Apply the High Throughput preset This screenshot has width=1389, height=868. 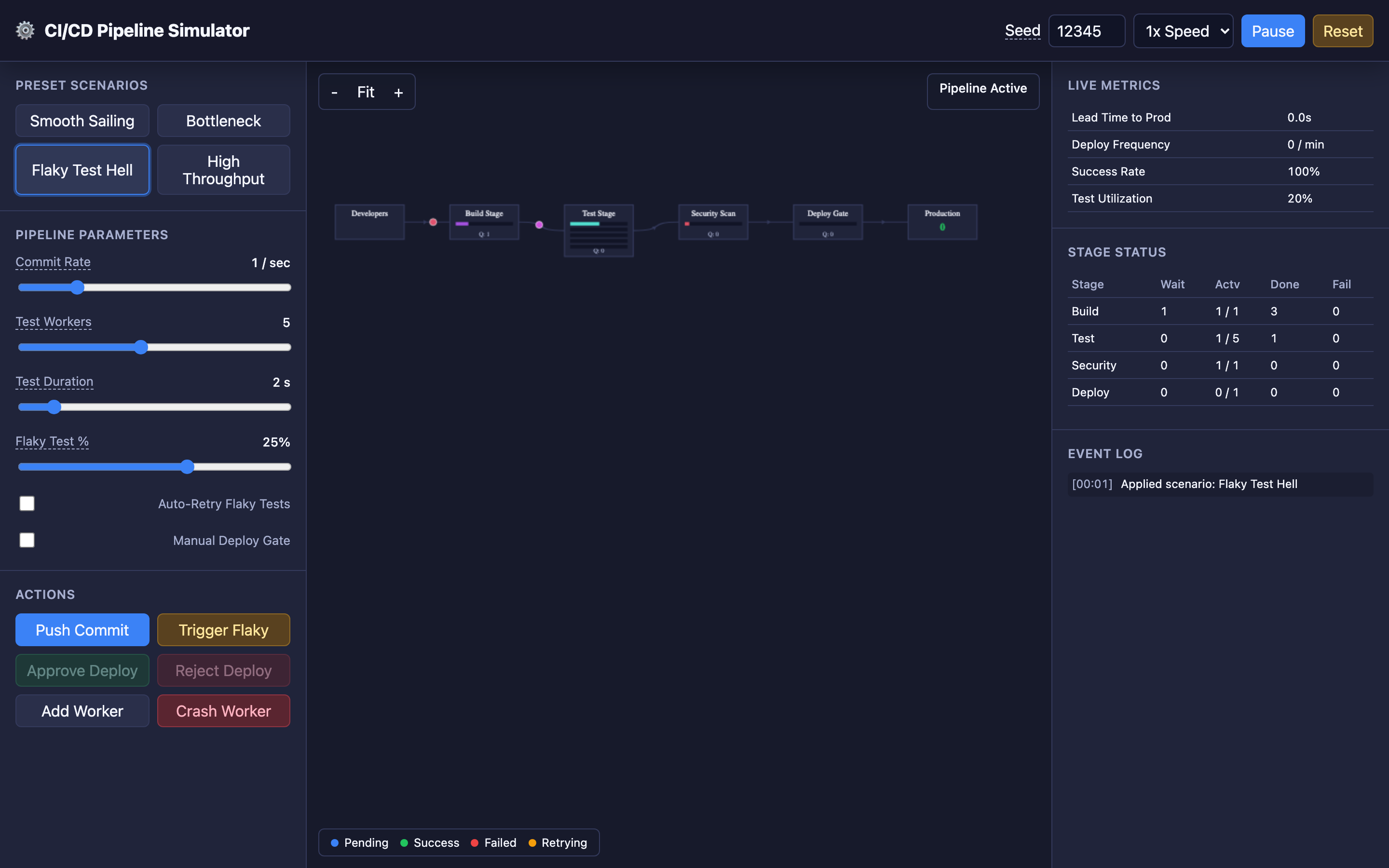point(223,170)
